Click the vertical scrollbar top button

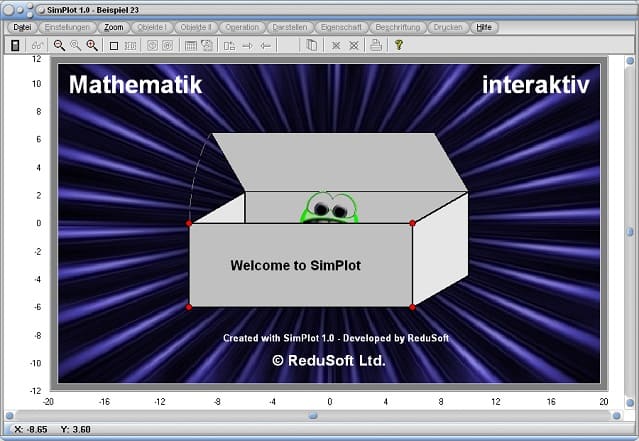point(630,61)
